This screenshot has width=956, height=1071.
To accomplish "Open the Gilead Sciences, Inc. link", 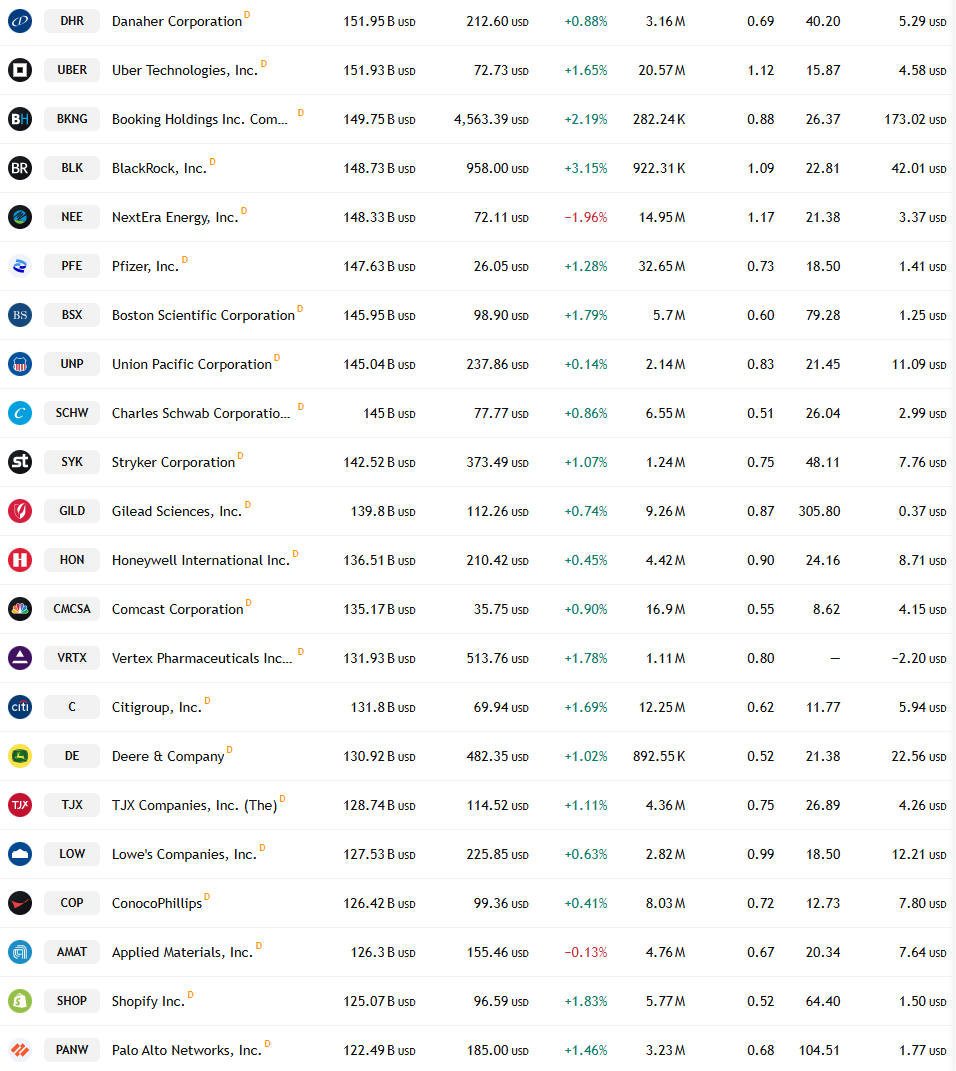I will (177, 512).
